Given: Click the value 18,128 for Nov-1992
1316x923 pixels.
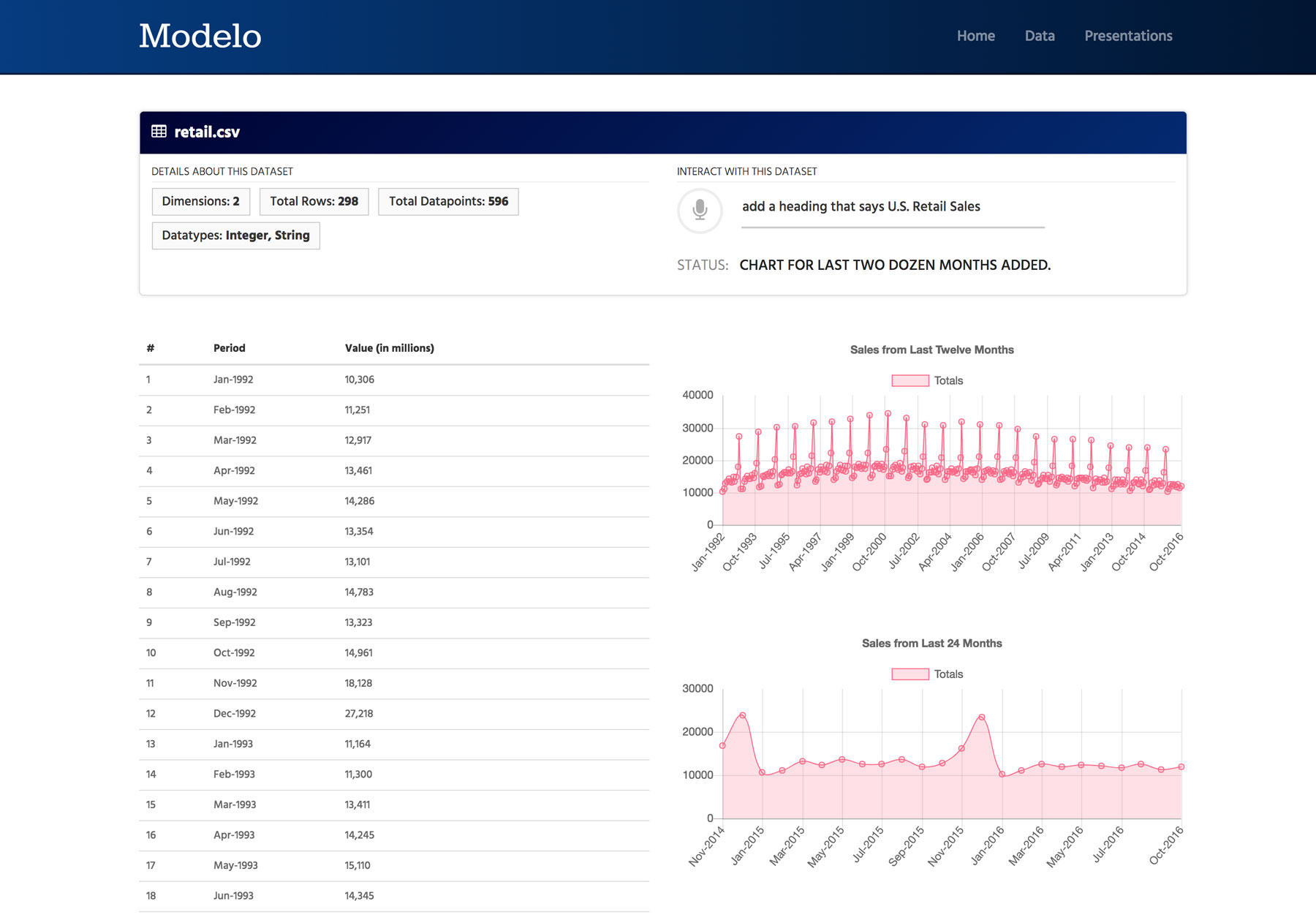Looking at the screenshot, I should [x=358, y=683].
